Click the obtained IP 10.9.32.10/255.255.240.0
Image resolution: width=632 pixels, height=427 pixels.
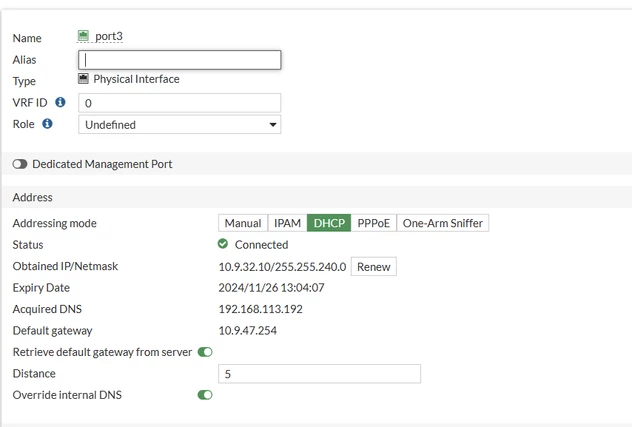click(x=282, y=267)
